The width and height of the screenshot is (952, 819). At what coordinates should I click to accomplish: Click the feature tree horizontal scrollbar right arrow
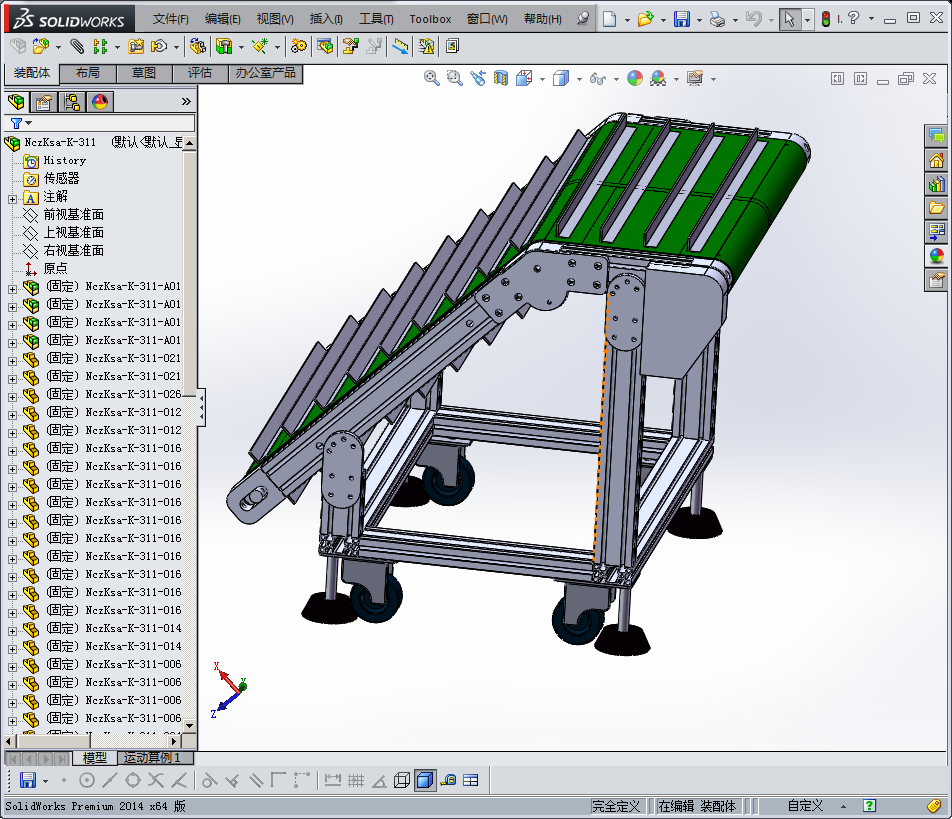point(174,741)
